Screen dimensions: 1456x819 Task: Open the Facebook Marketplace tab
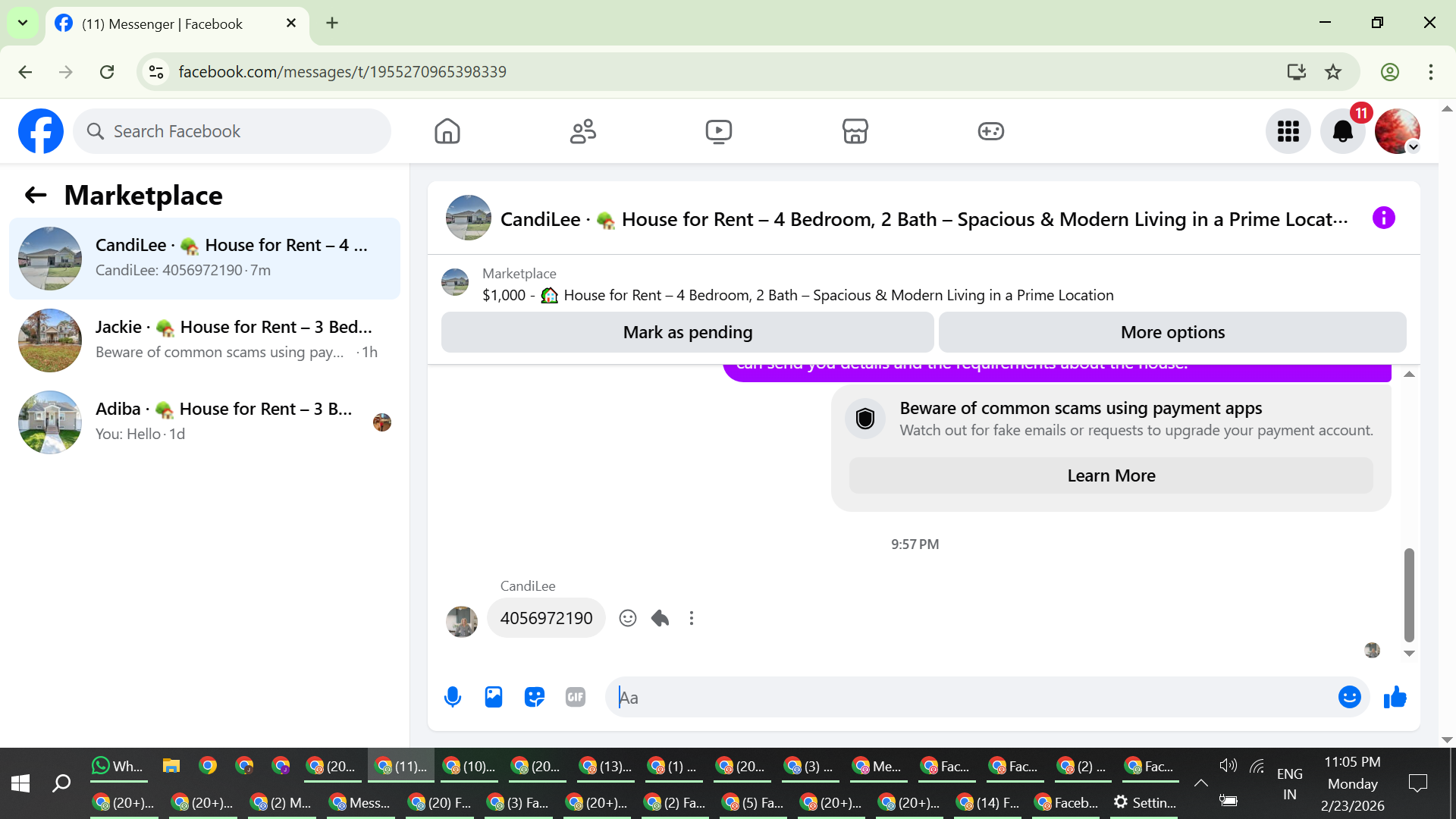[x=855, y=131]
